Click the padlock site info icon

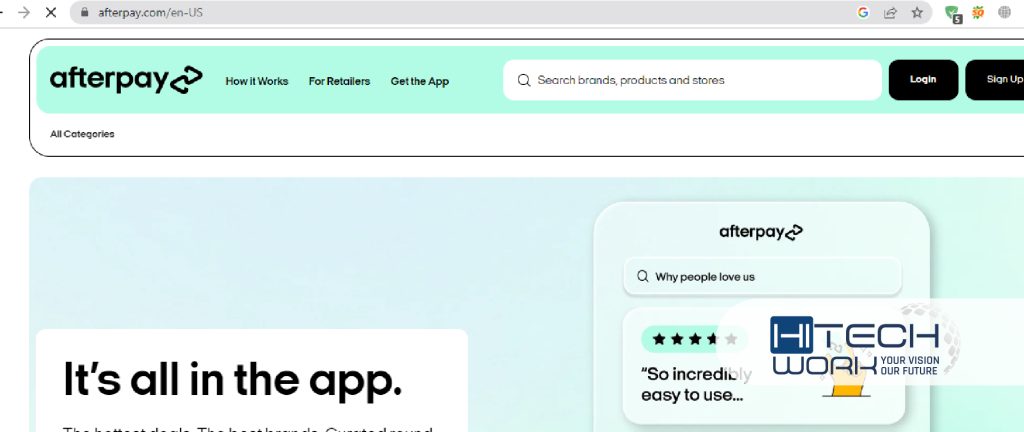point(84,12)
